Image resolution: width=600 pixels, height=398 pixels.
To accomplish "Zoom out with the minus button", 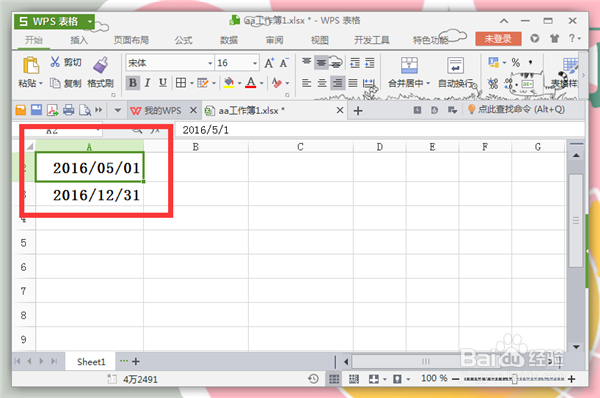I will 455,379.
